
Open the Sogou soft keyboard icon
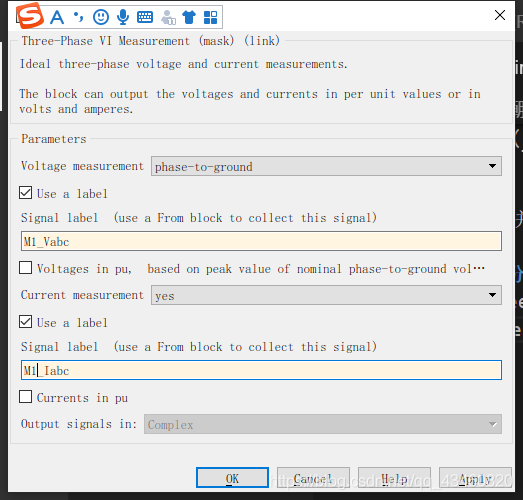pos(145,17)
